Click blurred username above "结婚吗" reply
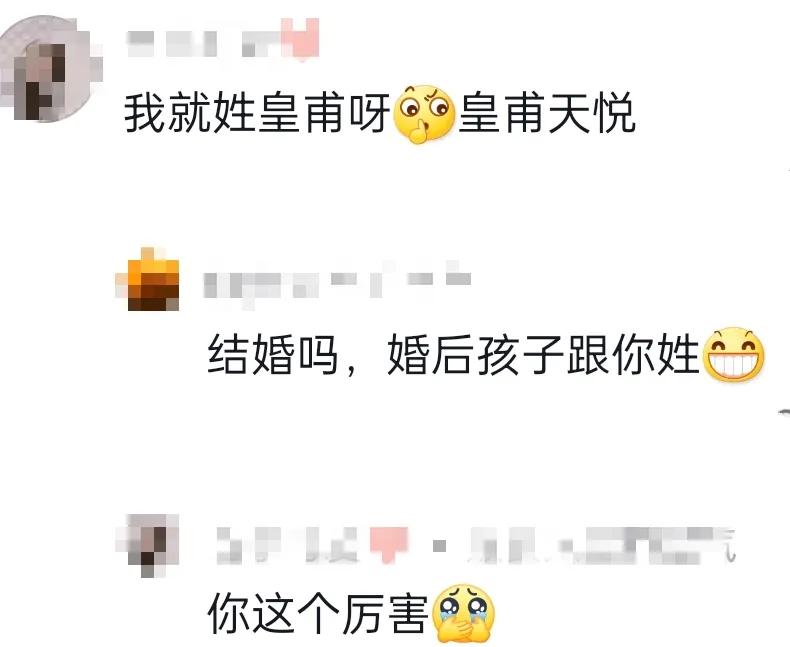 click(x=337, y=280)
